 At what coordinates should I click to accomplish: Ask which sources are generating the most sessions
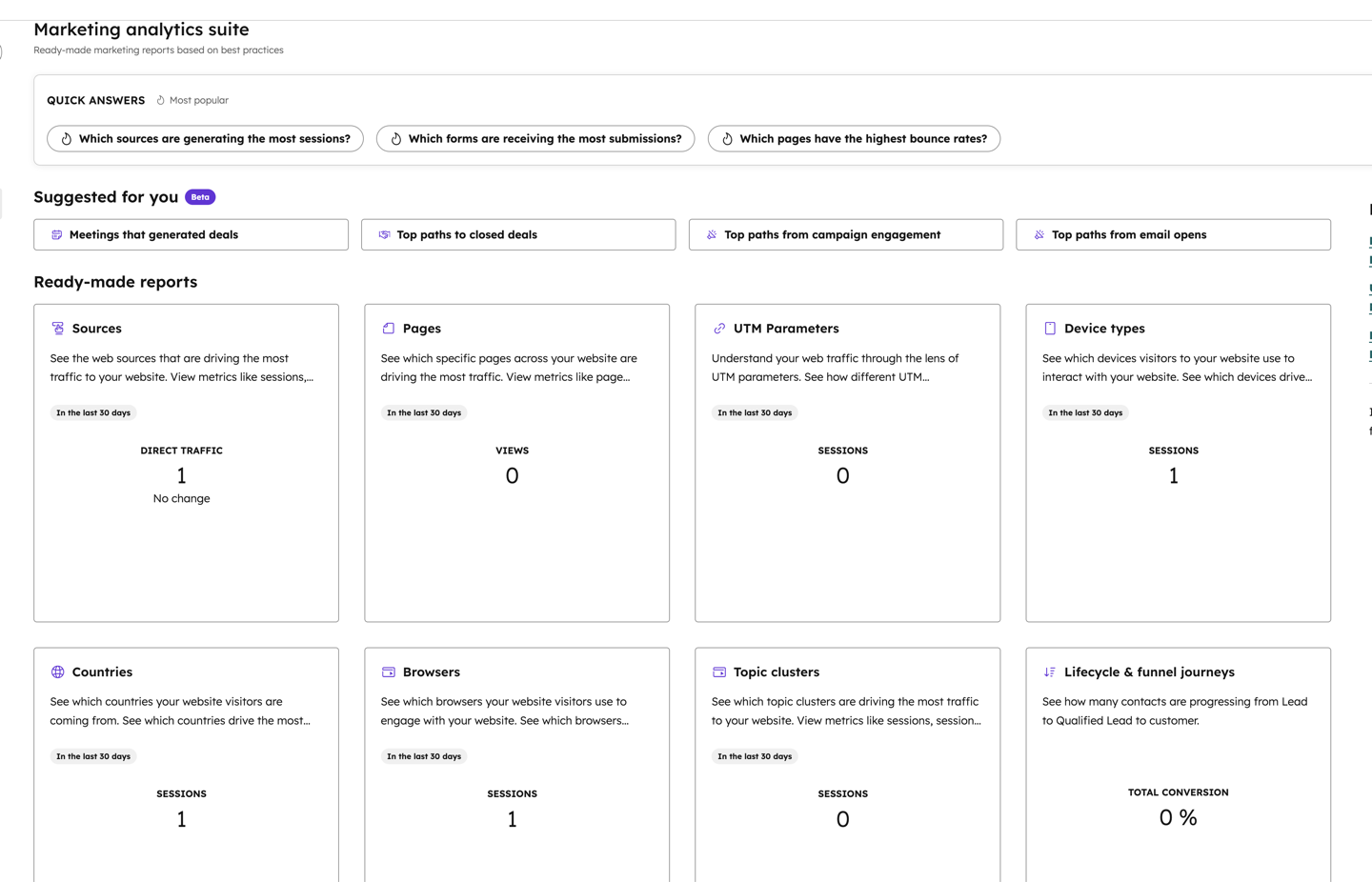point(204,138)
